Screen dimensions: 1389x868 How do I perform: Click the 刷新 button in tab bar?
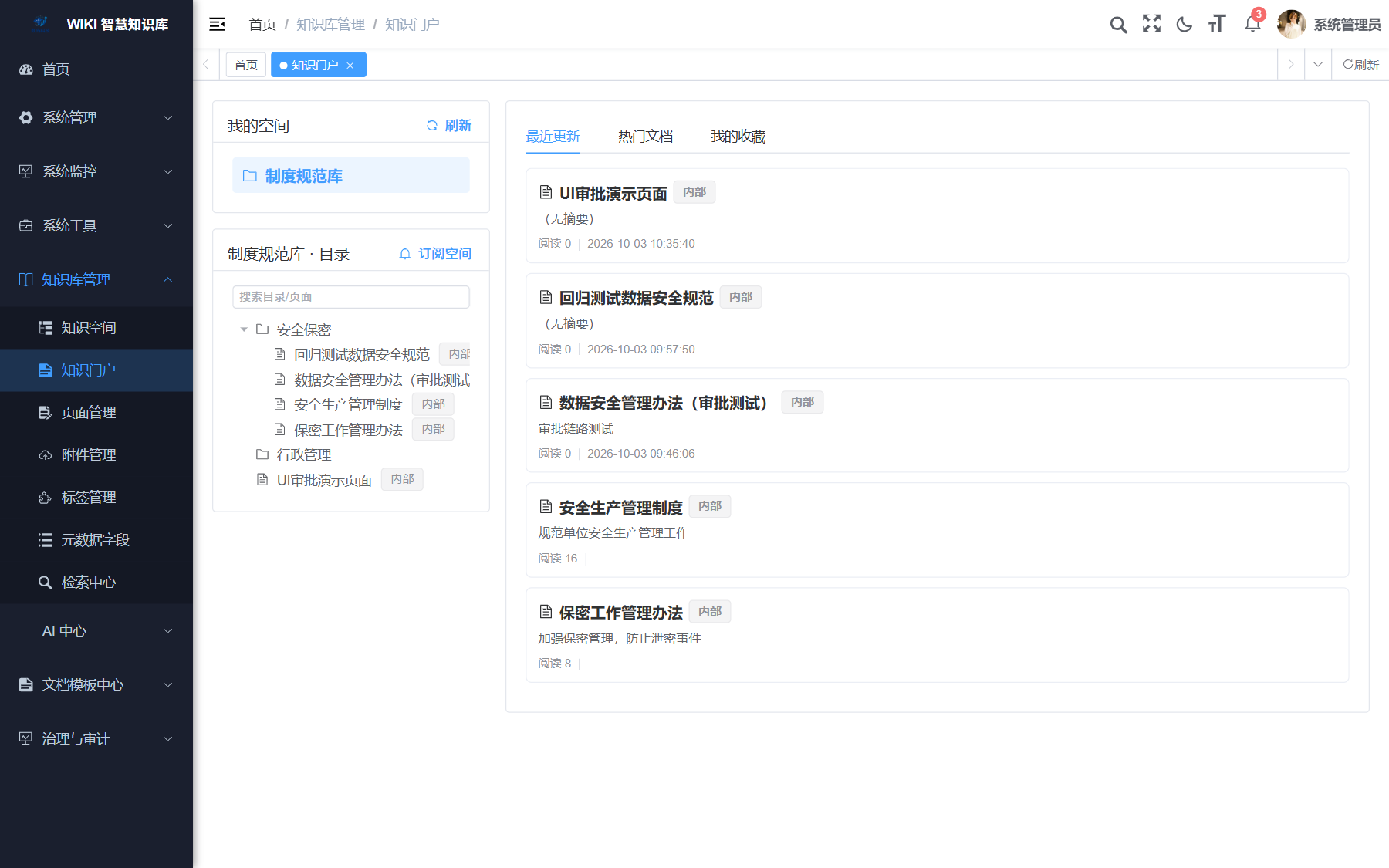[x=1360, y=65]
